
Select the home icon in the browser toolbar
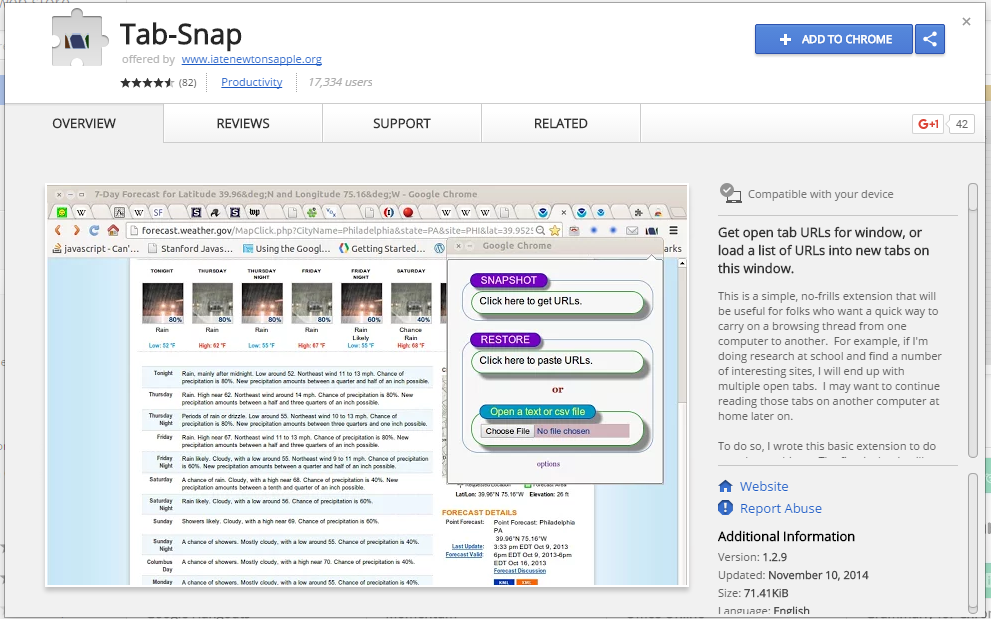[x=113, y=231]
